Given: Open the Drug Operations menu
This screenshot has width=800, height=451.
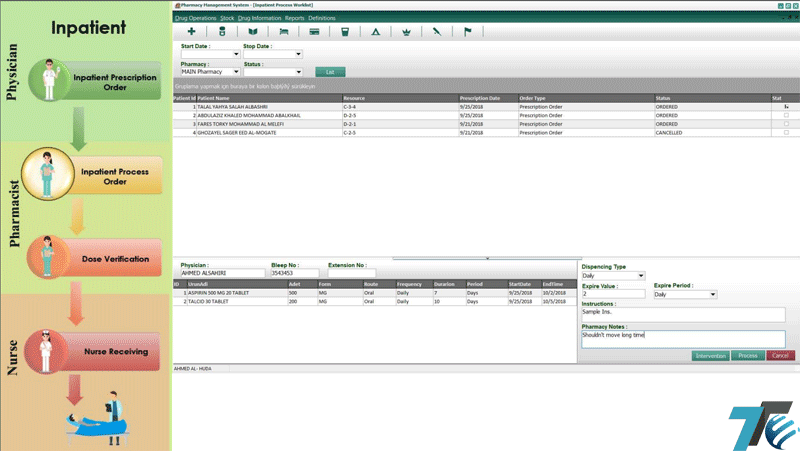Looking at the screenshot, I should pos(194,18).
